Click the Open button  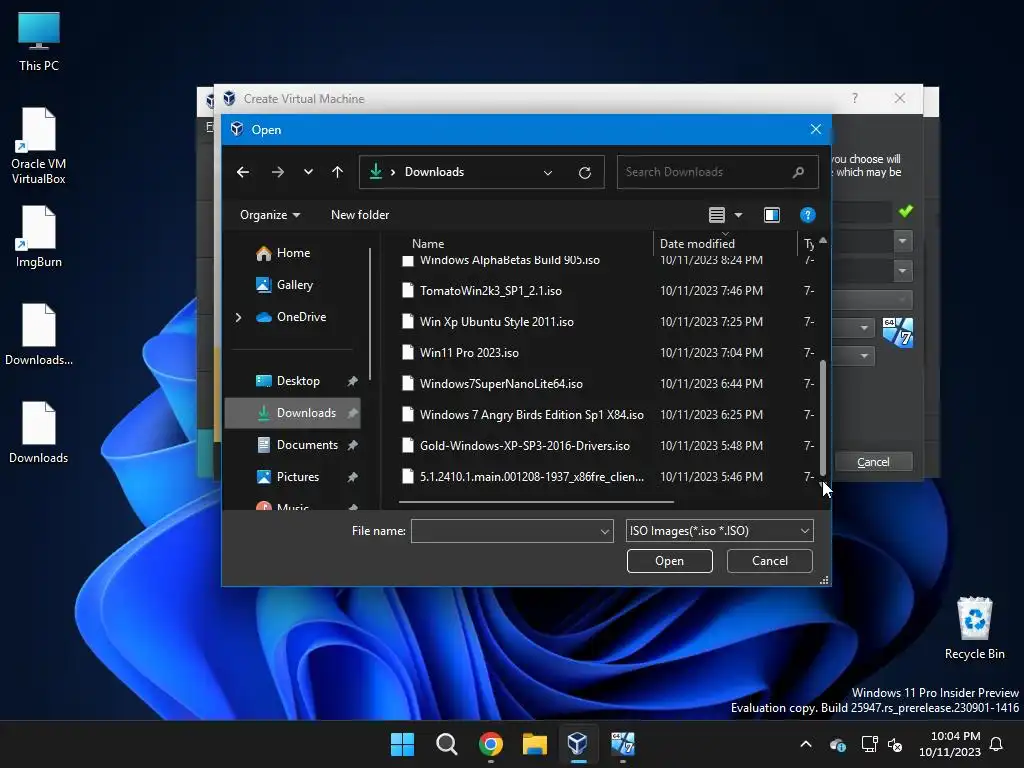coord(669,561)
